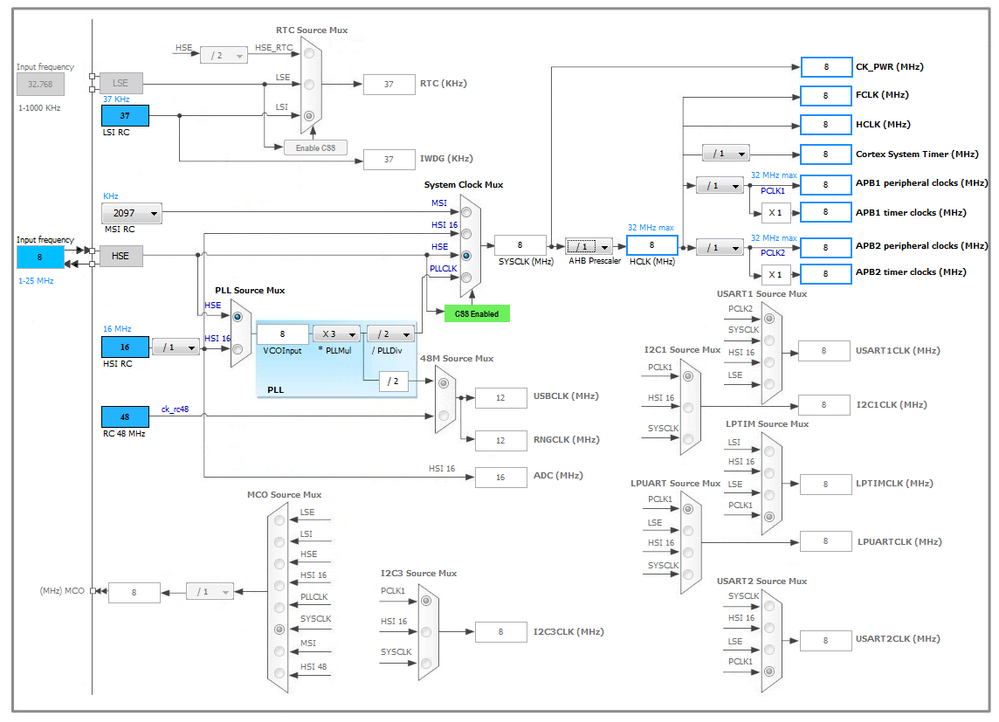Select LSI input in RTC Source Mux
Viewport: 999px width, 722px height.
pos(309,115)
